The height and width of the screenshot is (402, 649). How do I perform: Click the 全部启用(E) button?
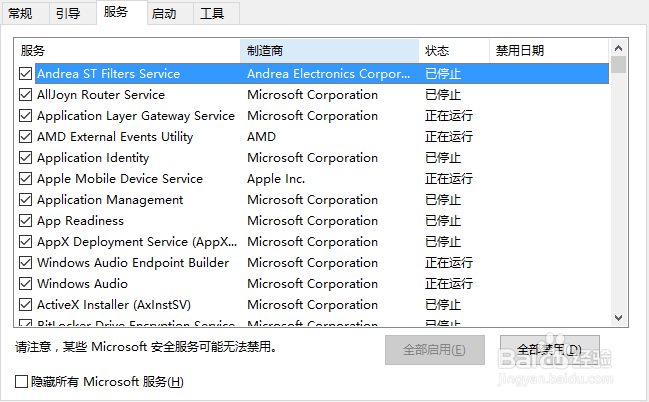435,350
